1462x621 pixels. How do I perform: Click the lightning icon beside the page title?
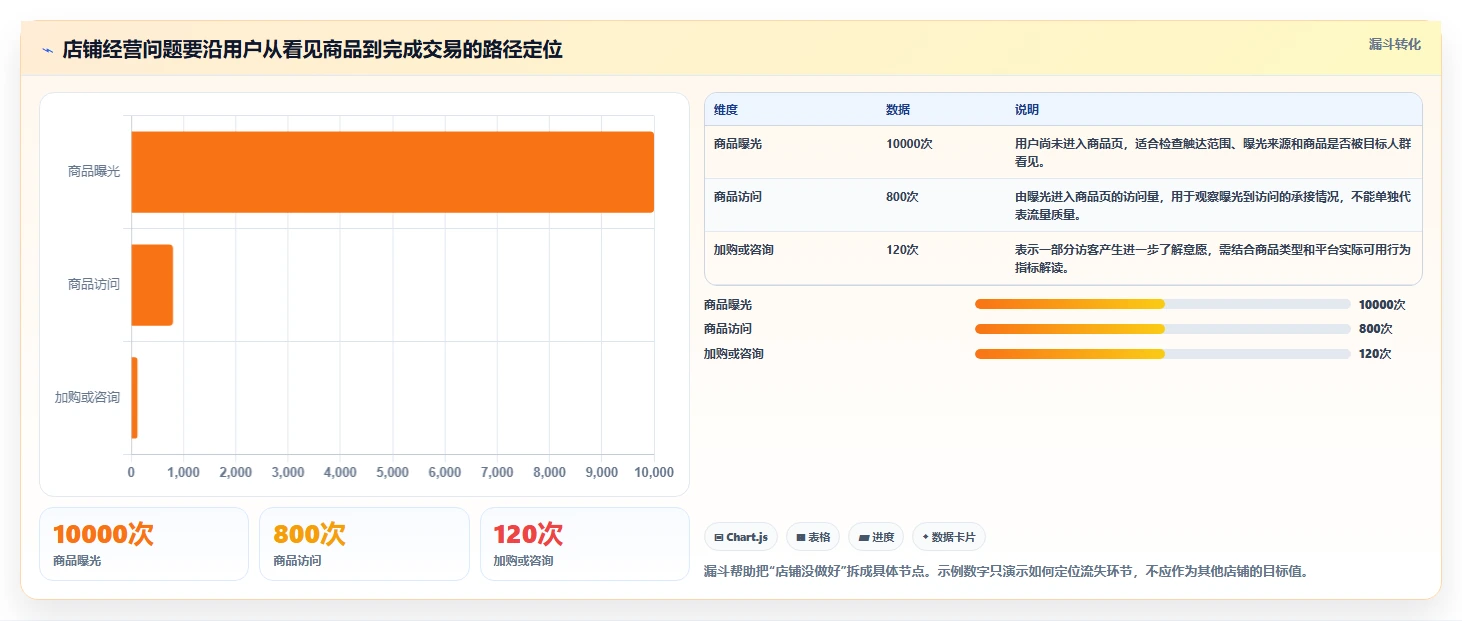pyautogui.click(x=47, y=50)
